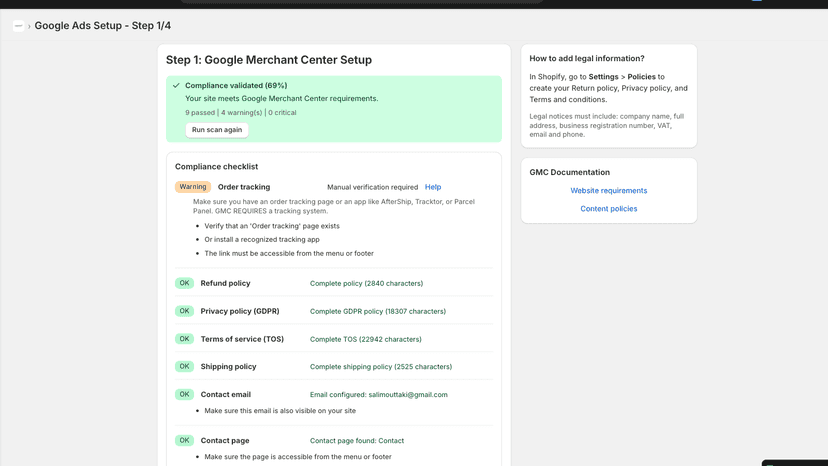Select 'Complete policy (2840 characters)' text
The width and height of the screenshot is (828, 466).
click(x=366, y=283)
